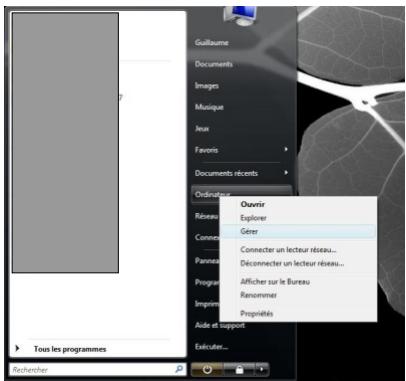This screenshot has height=381, width=406.
Task: Open Propriétés from context menu
Action: point(257,314)
